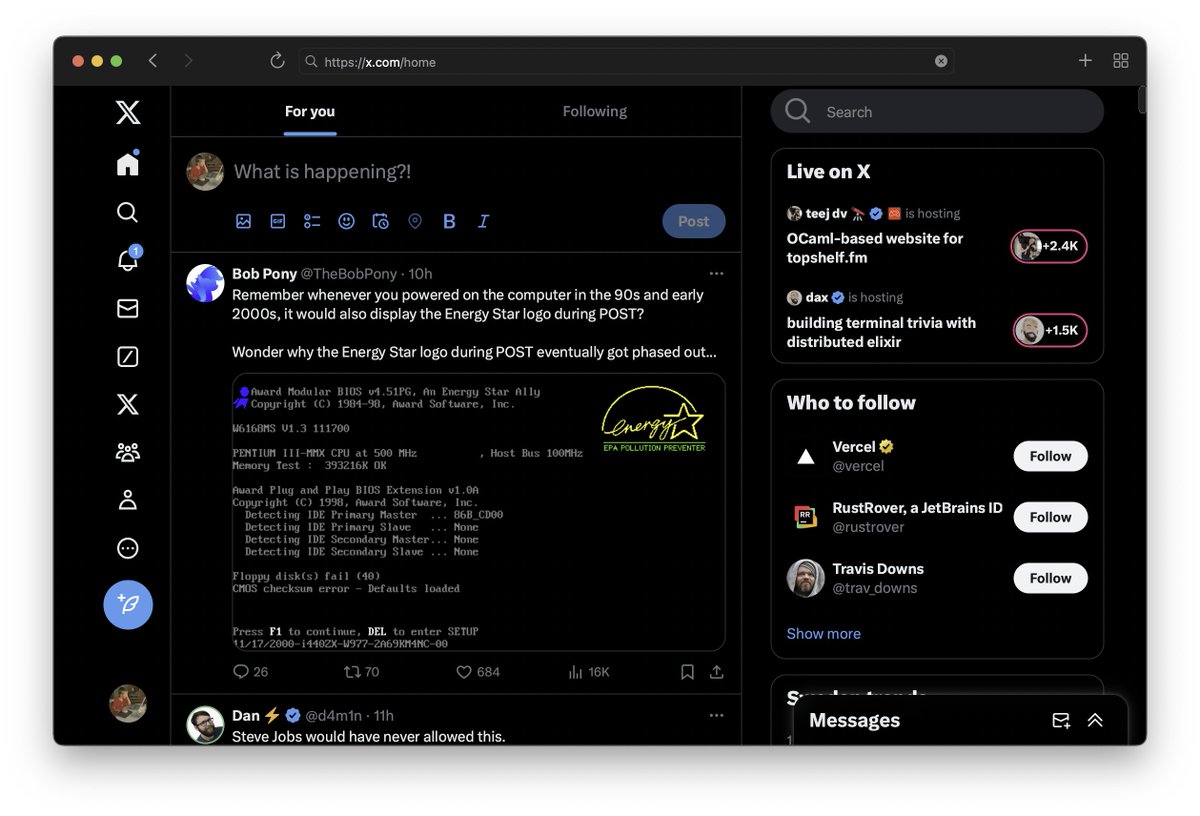Viewport: 1200px width, 816px height.
Task: Toggle italic formatting in composer
Action: (483, 221)
